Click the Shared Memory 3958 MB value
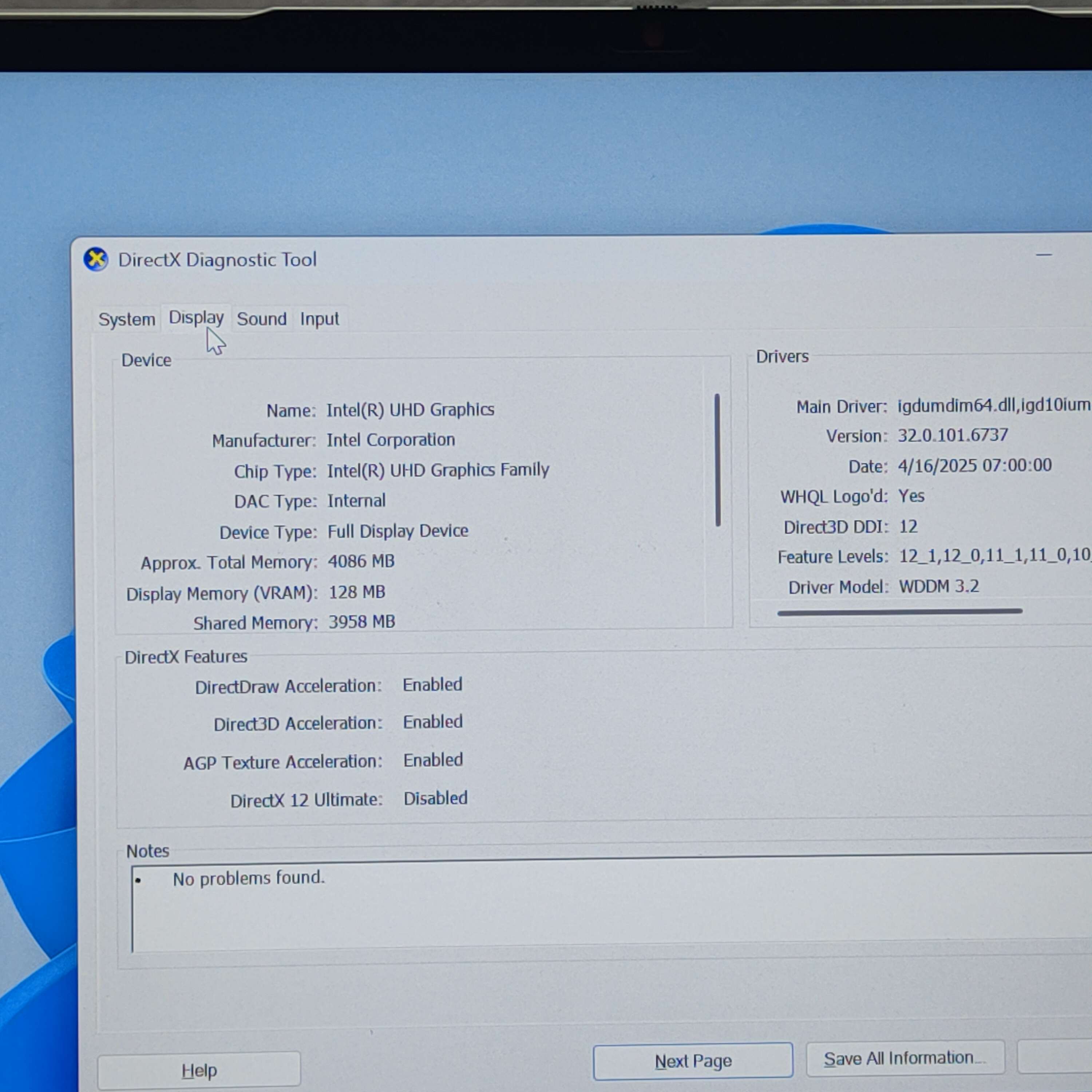Screen dimensions: 1092x1092 click(x=362, y=621)
